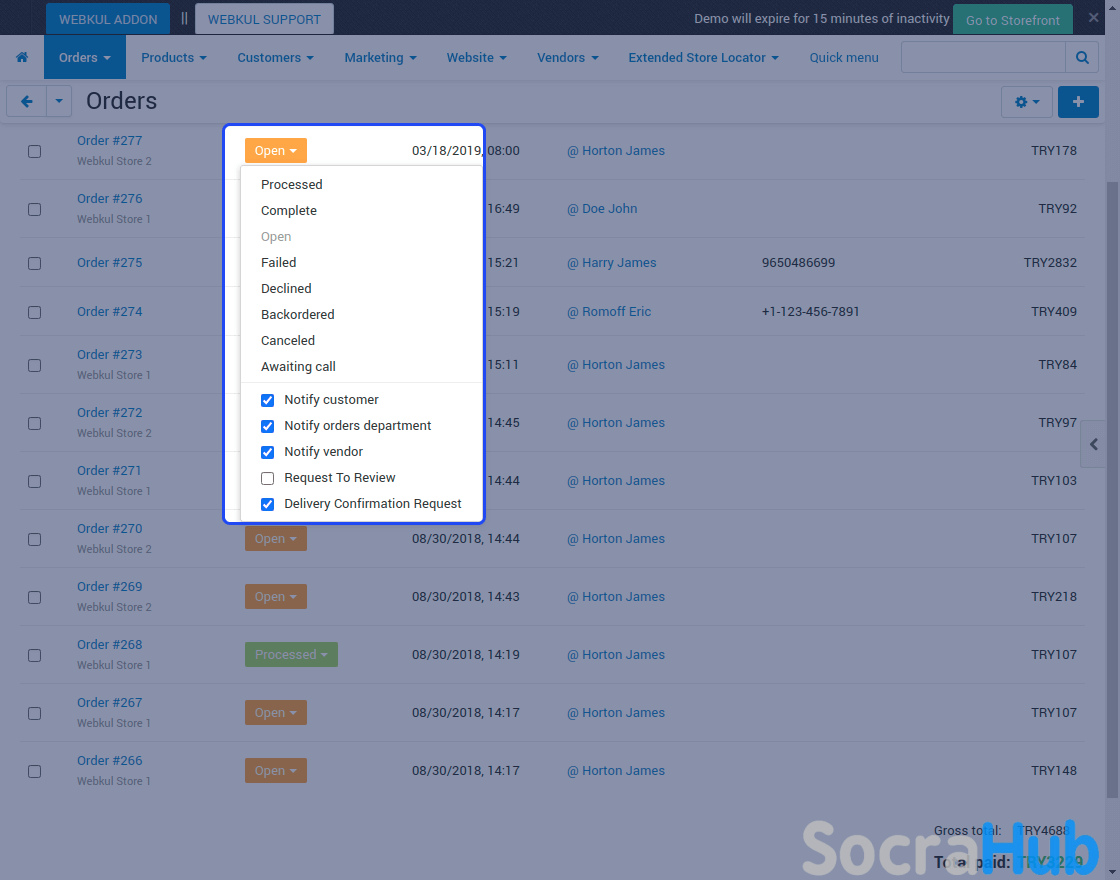
Task: Close the demo banner with X
Action: point(1094,18)
